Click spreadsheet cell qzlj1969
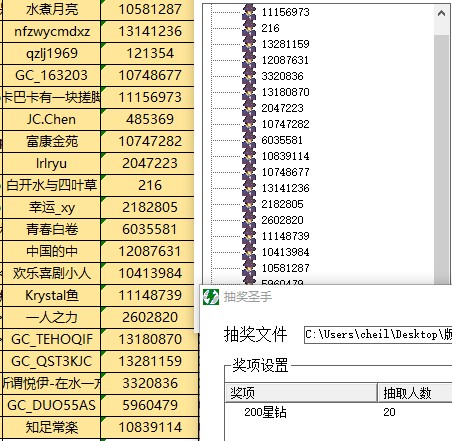 pos(51,53)
